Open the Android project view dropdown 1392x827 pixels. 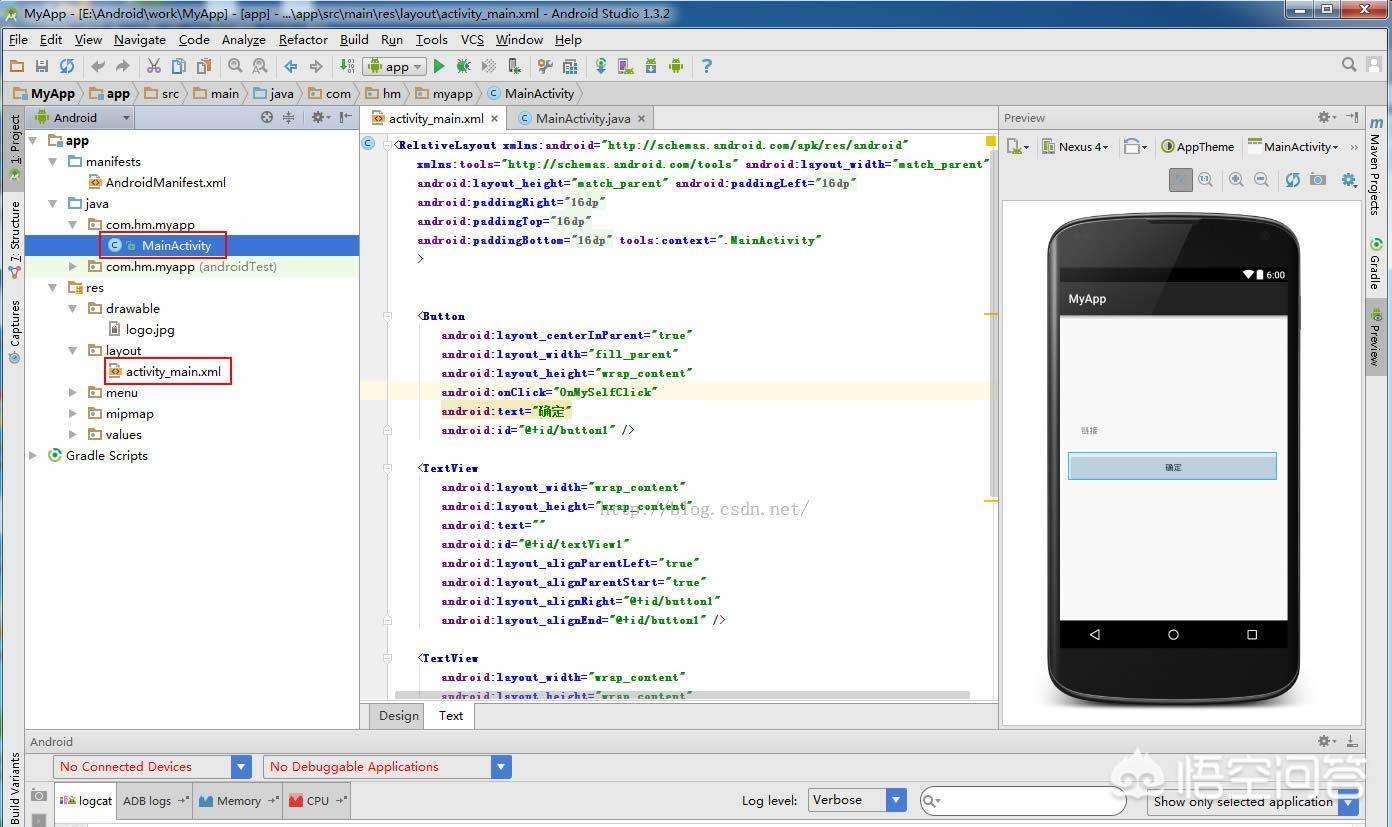(80, 117)
